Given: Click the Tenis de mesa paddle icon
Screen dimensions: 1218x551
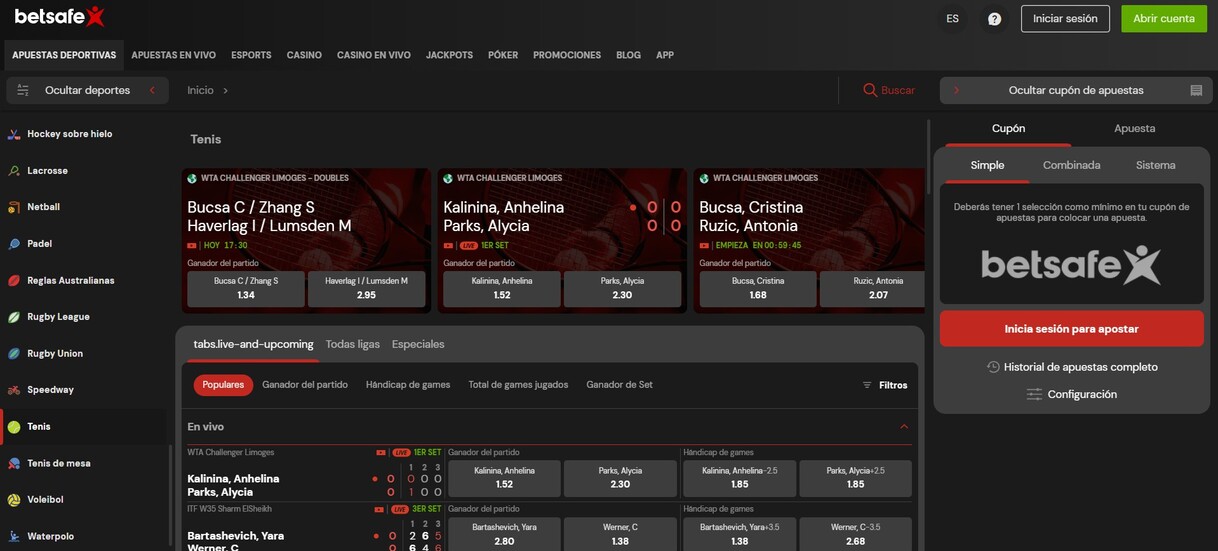Looking at the screenshot, I should click(x=14, y=464).
